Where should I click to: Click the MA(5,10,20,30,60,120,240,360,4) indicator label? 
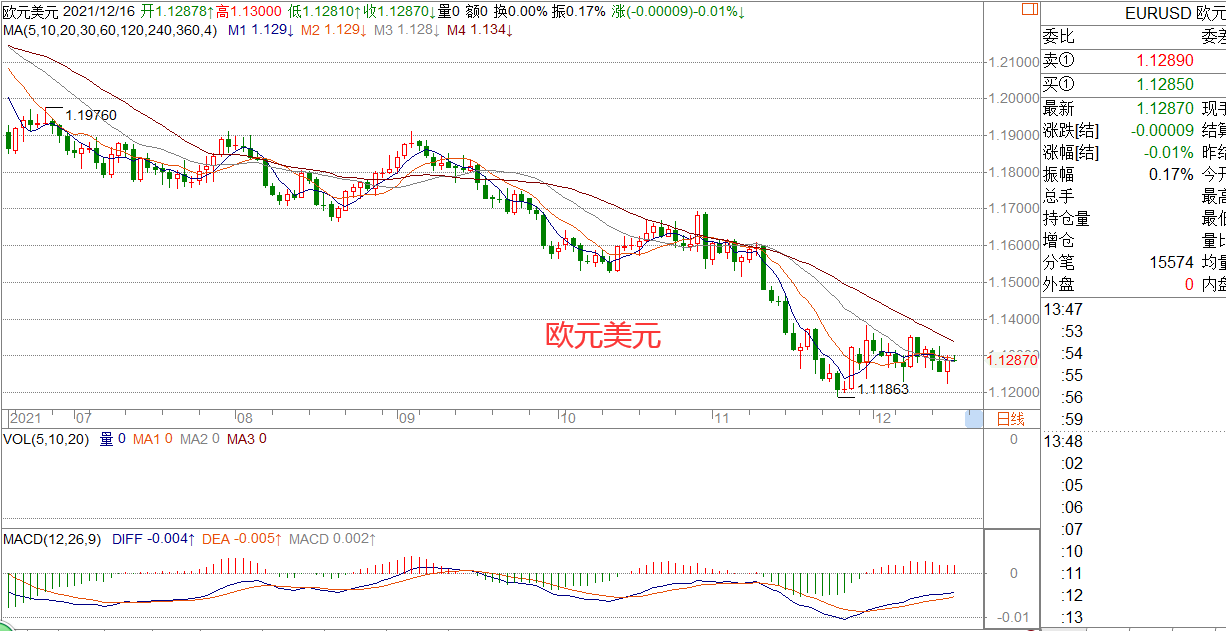[x=109, y=31]
